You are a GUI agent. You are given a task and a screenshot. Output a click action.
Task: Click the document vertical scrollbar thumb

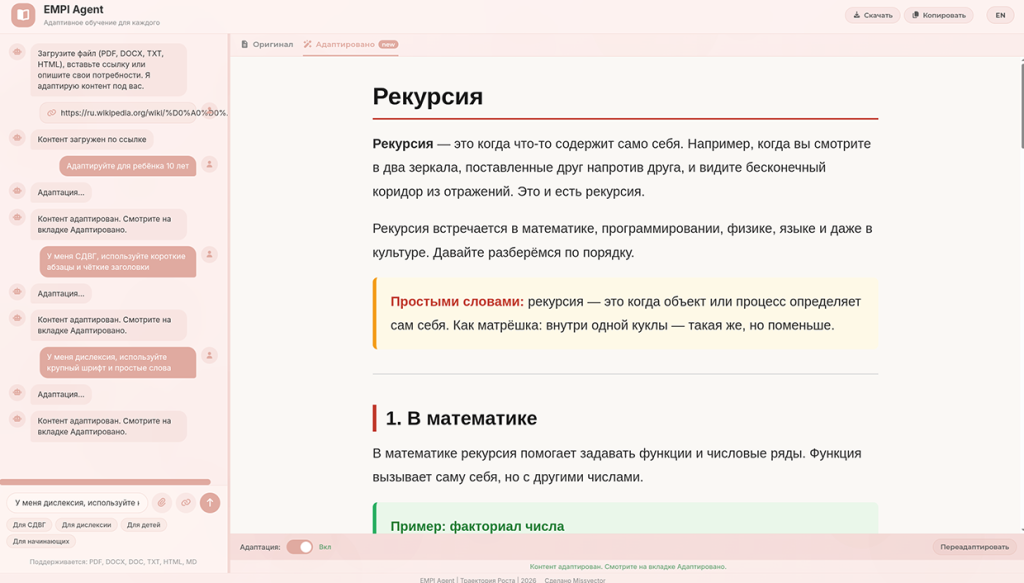[x=1021, y=104]
